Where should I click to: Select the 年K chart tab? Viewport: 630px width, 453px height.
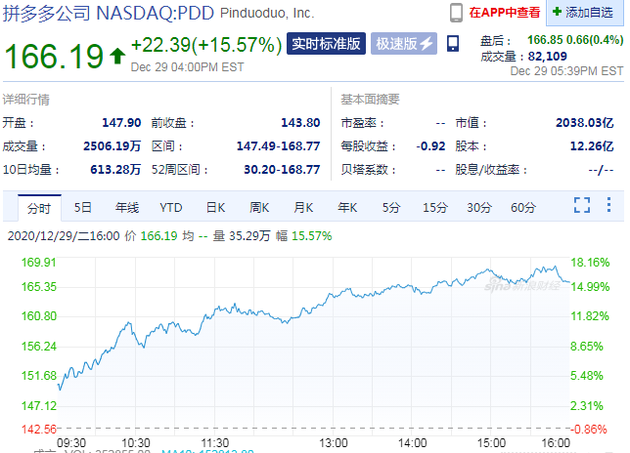point(348,207)
